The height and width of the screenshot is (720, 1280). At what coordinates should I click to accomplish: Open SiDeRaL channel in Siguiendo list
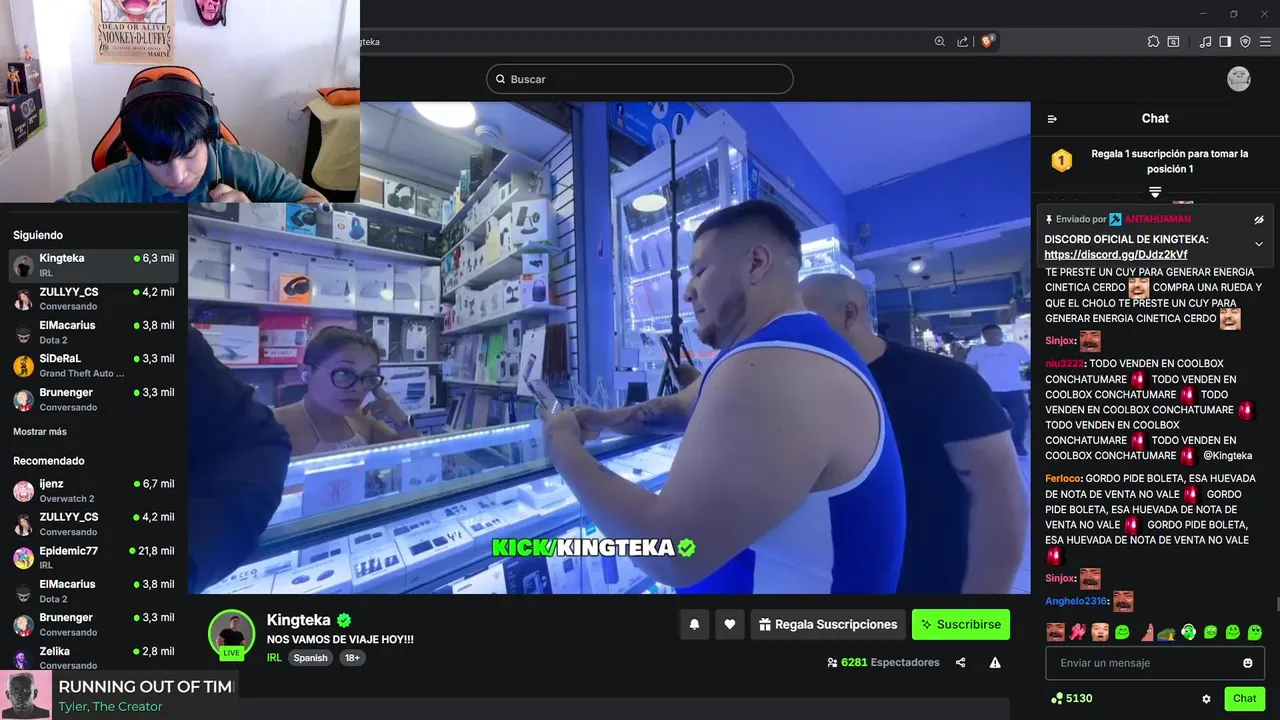pyautogui.click(x=94, y=365)
